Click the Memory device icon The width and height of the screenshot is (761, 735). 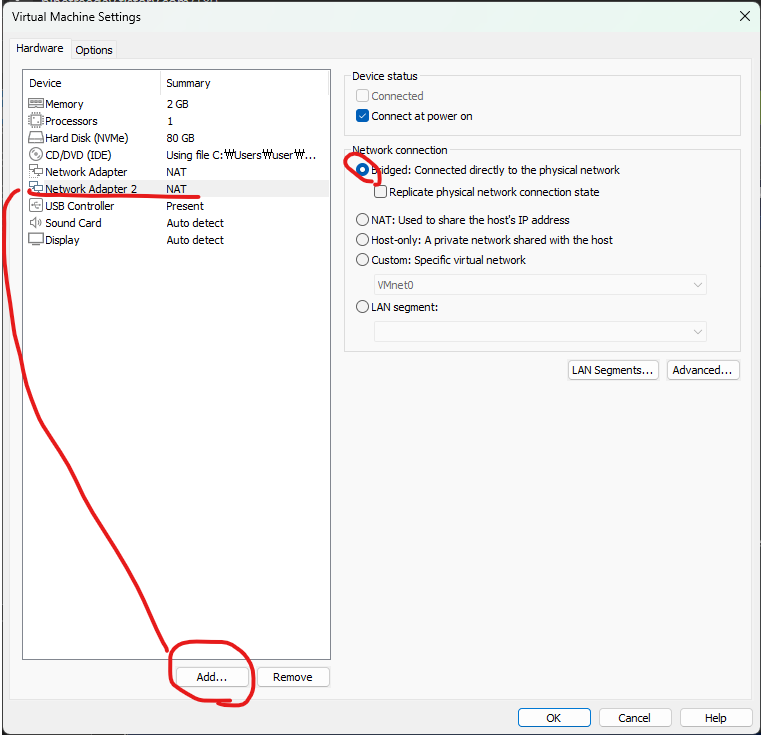(x=36, y=103)
